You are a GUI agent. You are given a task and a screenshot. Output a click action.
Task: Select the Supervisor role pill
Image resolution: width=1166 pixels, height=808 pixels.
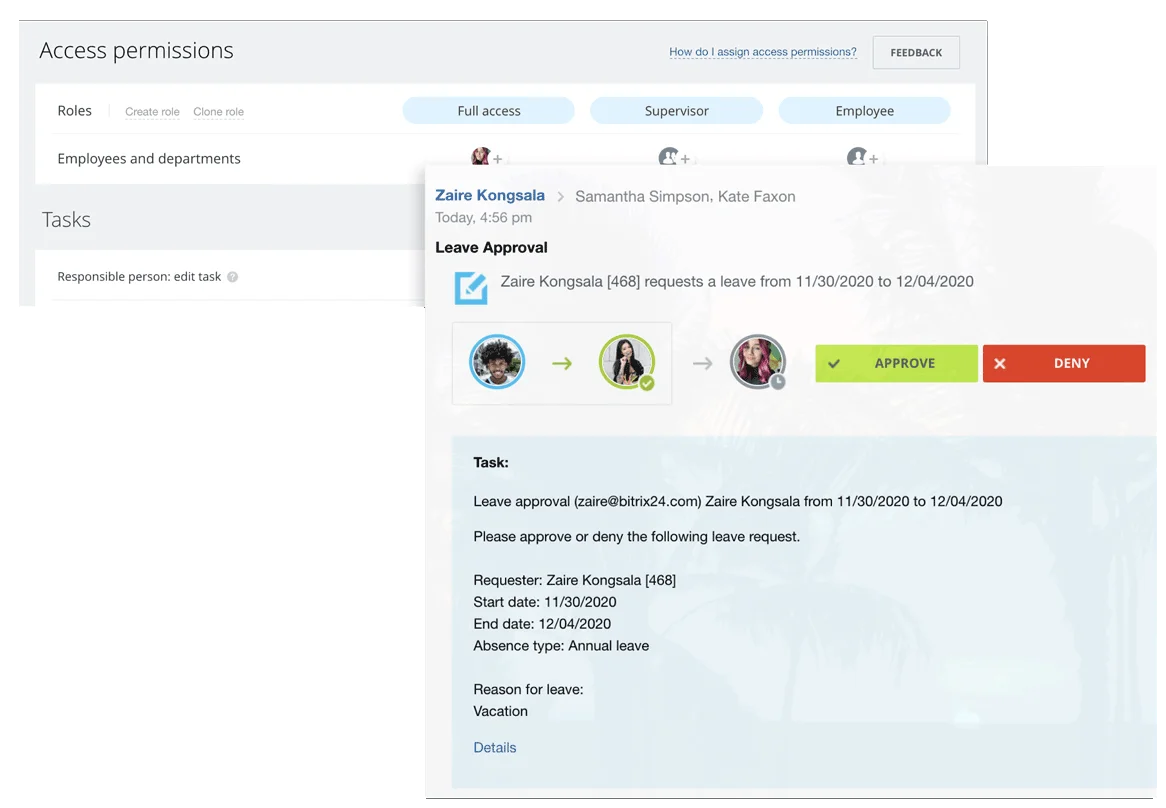click(x=676, y=111)
